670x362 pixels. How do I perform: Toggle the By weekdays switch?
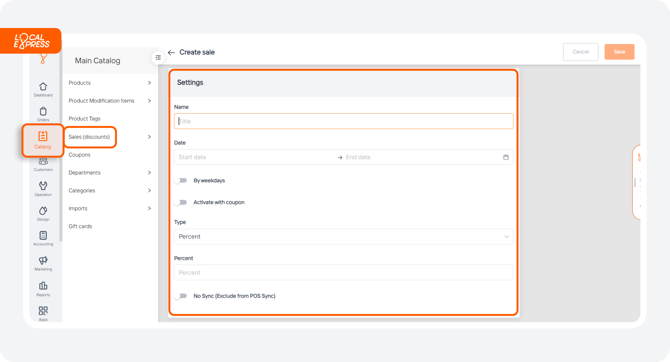click(x=181, y=180)
